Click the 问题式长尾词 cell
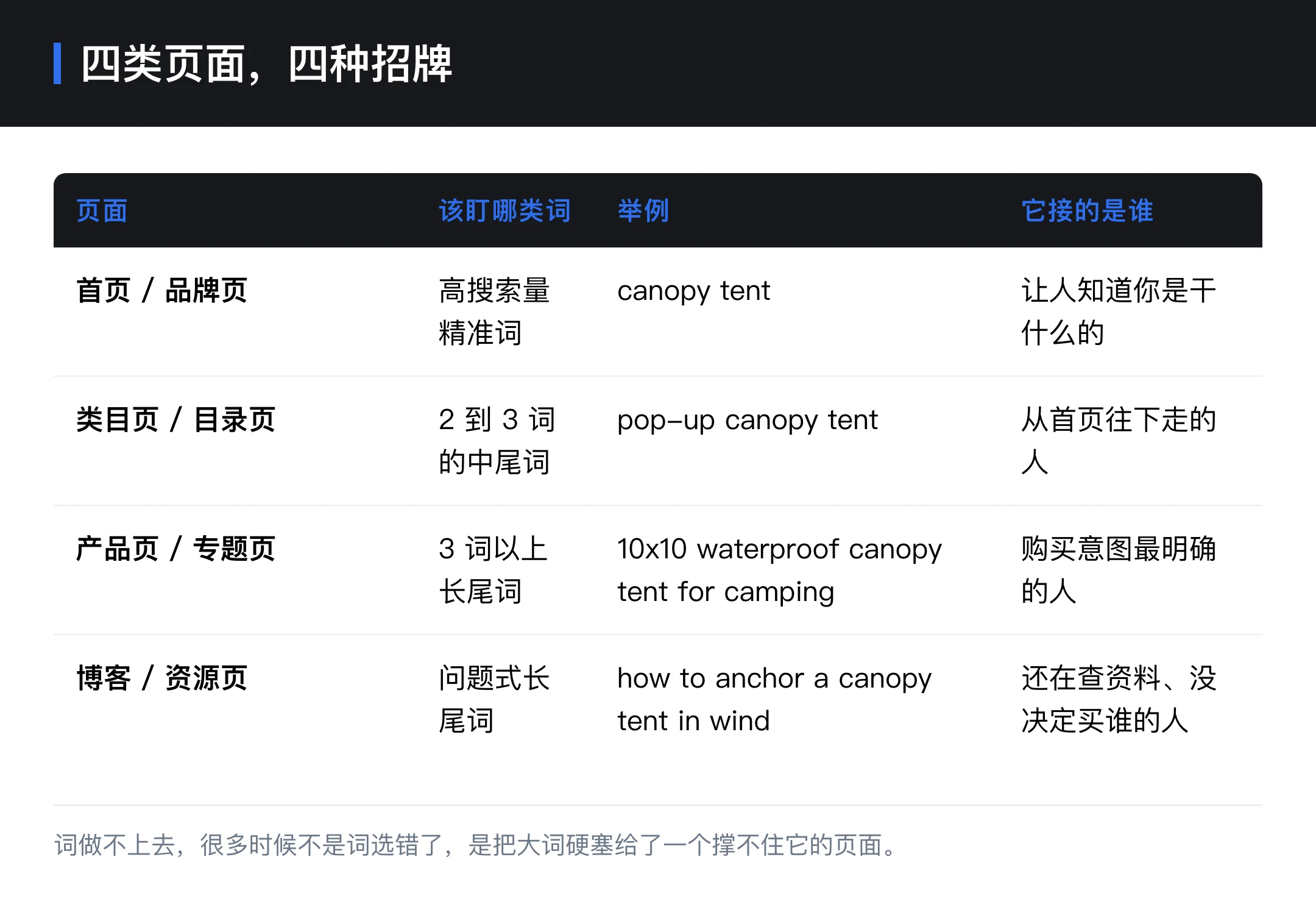 (x=494, y=699)
